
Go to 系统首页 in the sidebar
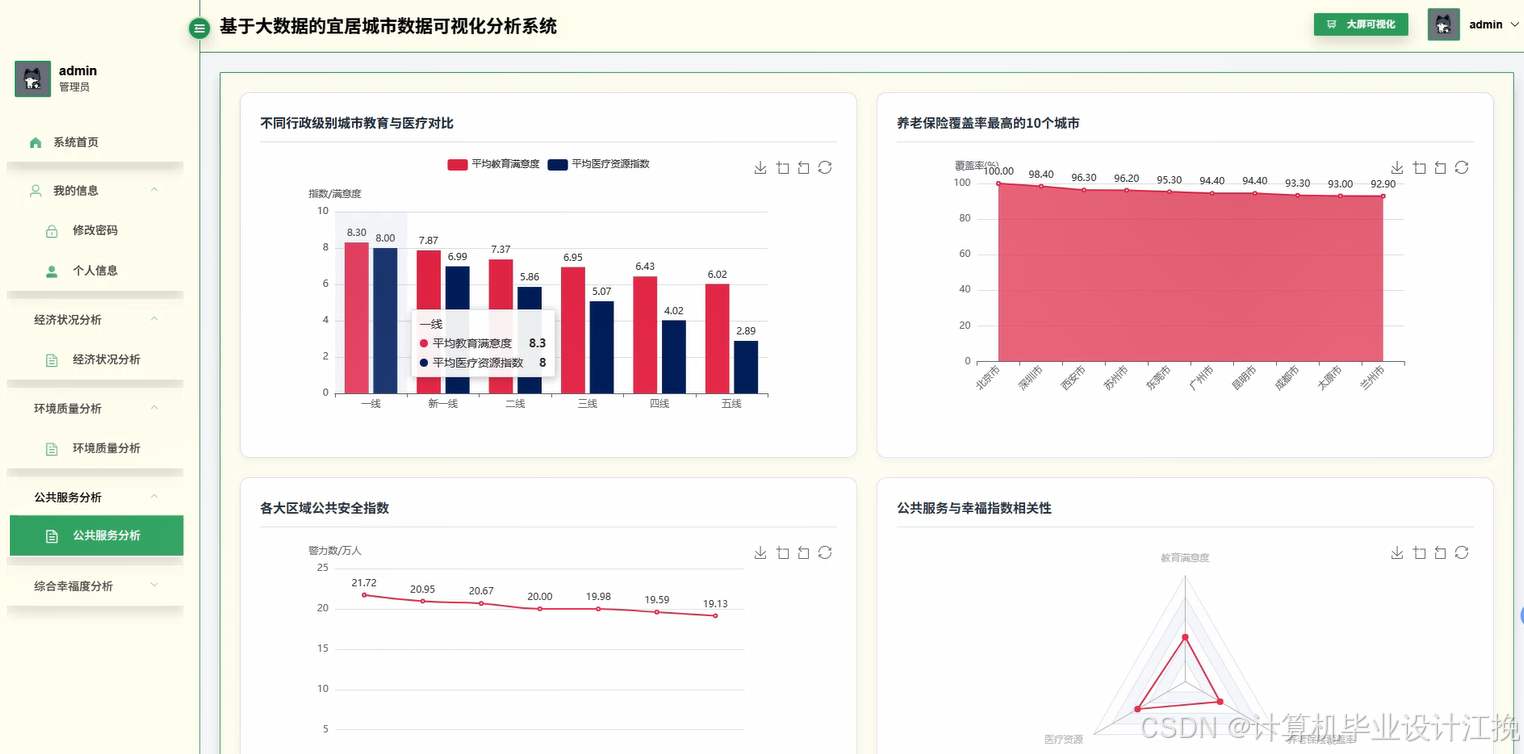tap(96, 142)
